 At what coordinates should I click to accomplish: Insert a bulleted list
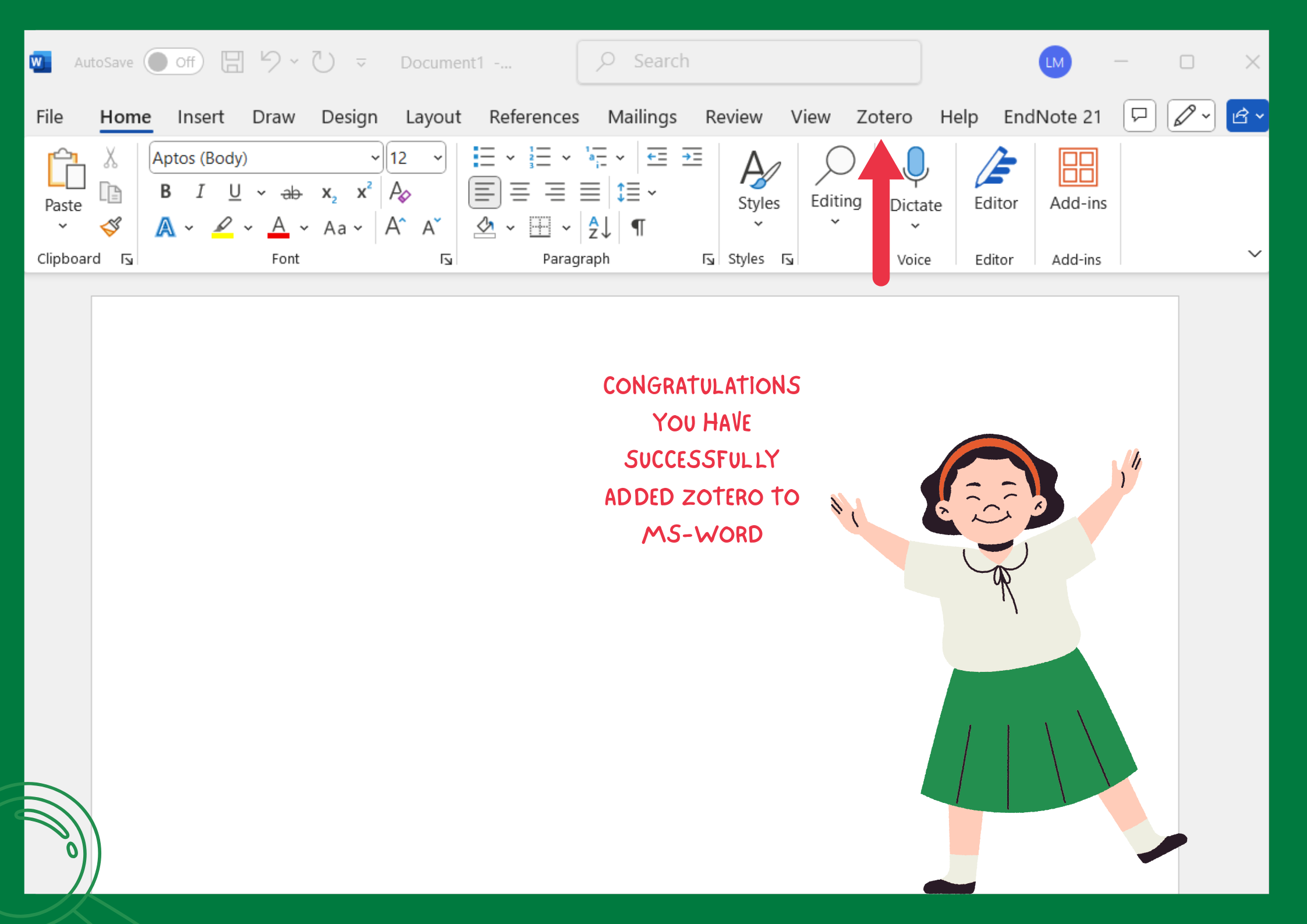point(483,157)
